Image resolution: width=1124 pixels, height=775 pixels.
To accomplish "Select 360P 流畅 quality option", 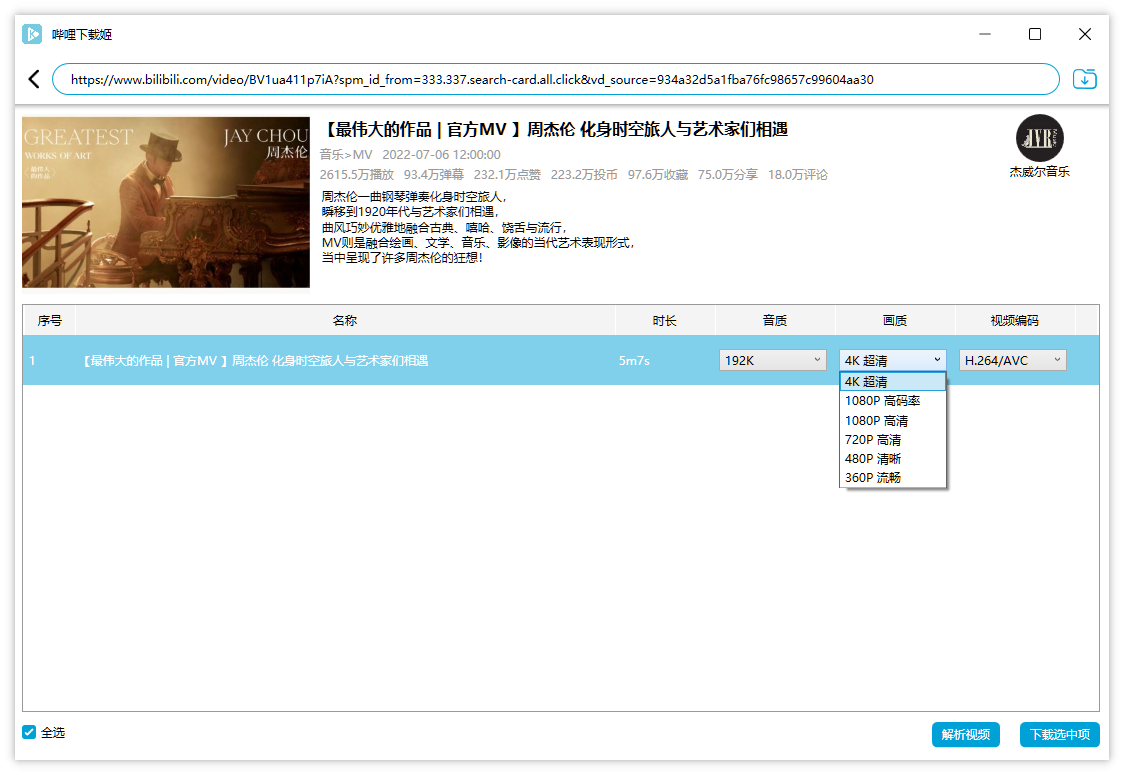I will point(892,477).
